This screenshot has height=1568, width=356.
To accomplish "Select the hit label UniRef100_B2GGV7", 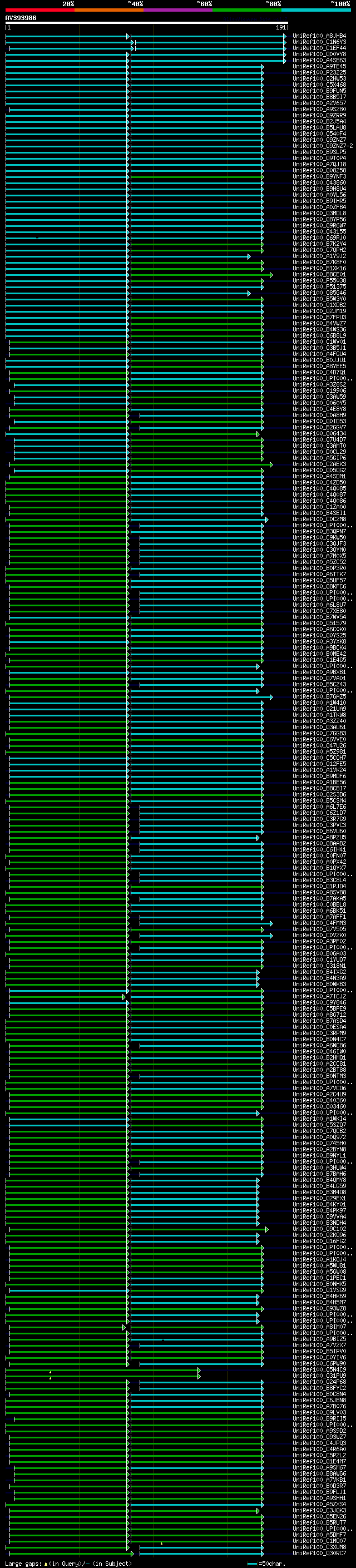I will [319, 427].
